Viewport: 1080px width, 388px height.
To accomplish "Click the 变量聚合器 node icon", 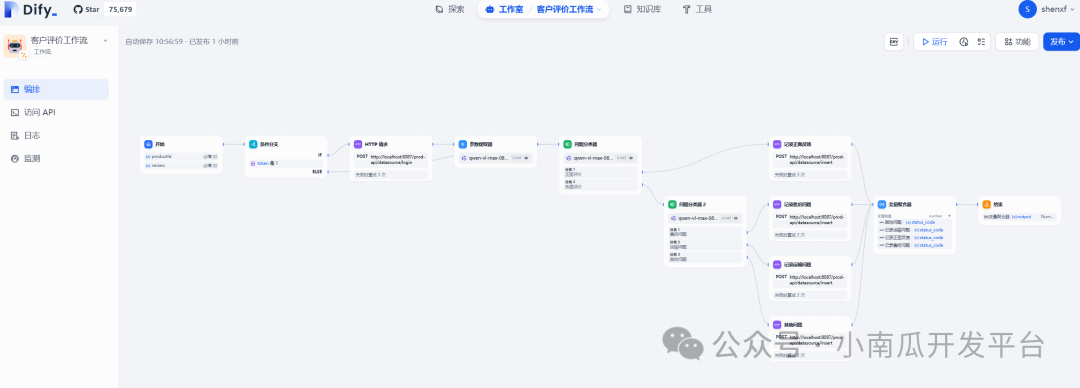I will tap(882, 205).
